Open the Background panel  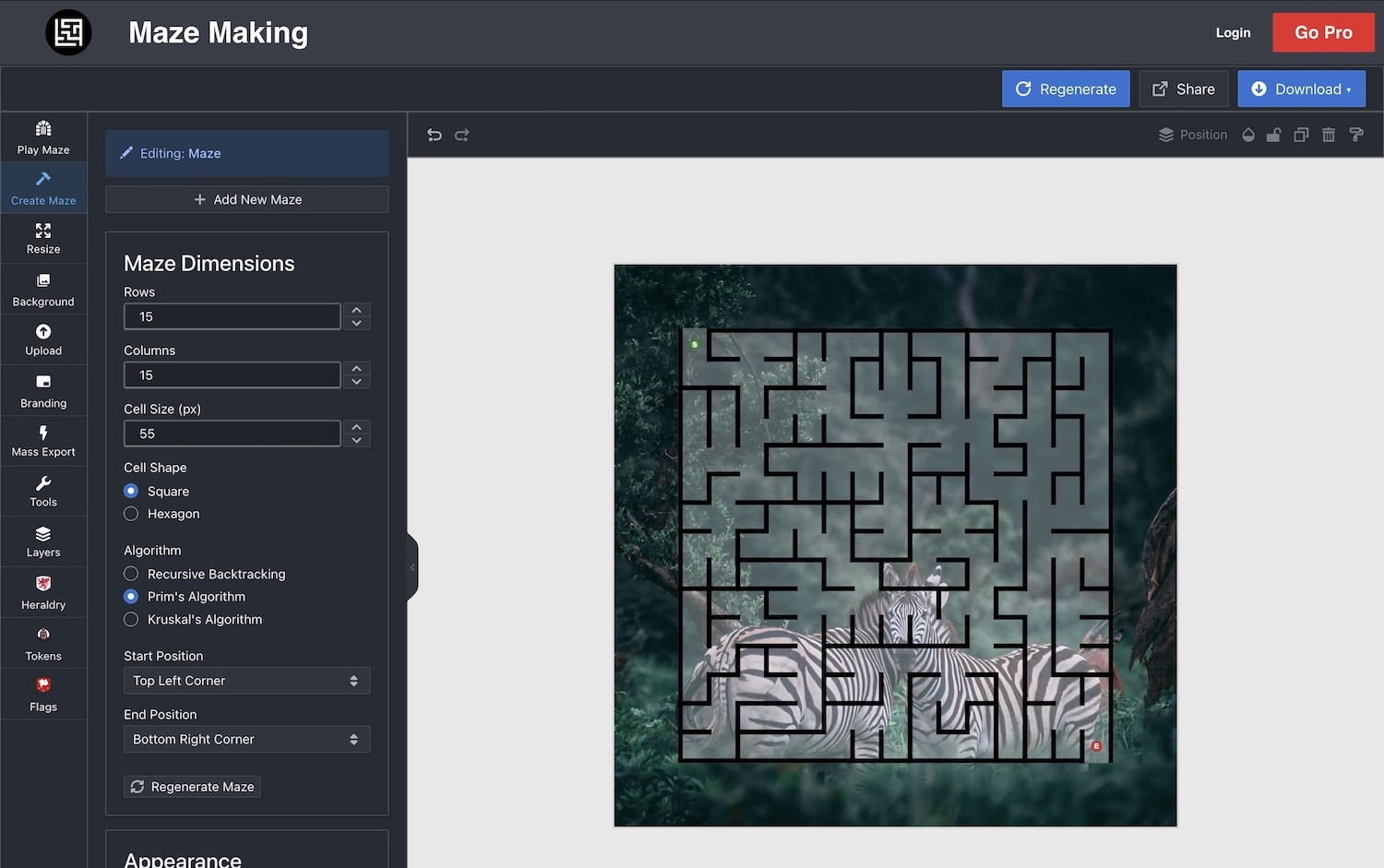point(42,289)
